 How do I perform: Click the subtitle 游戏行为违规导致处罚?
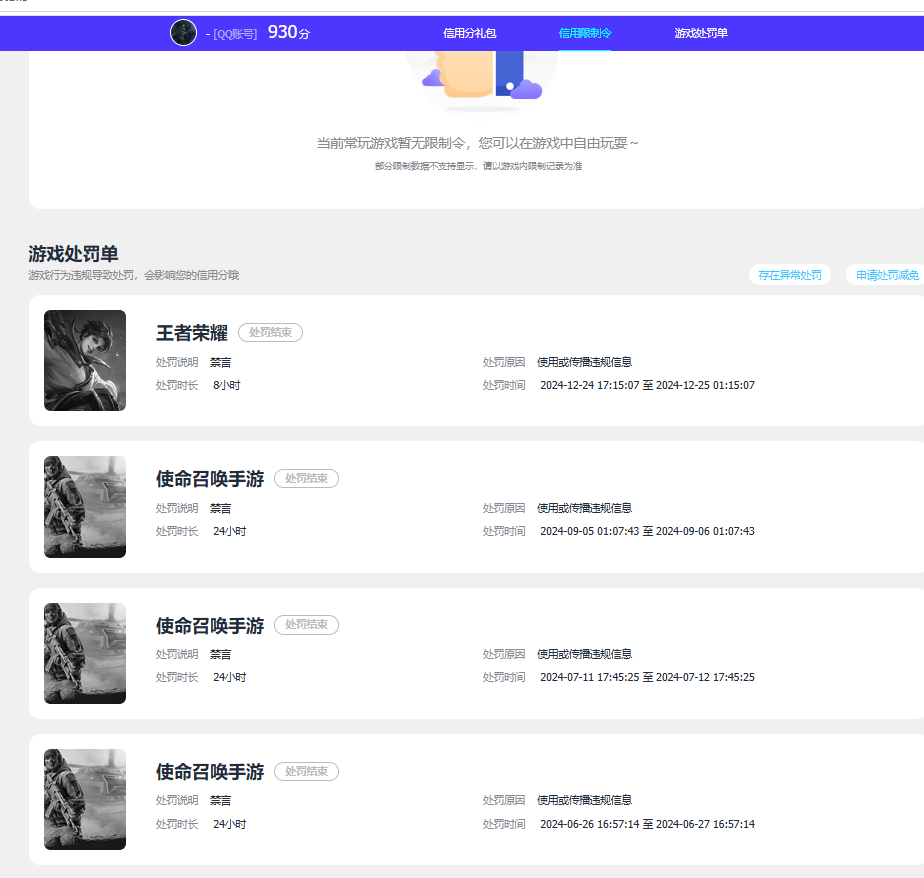tap(82, 275)
